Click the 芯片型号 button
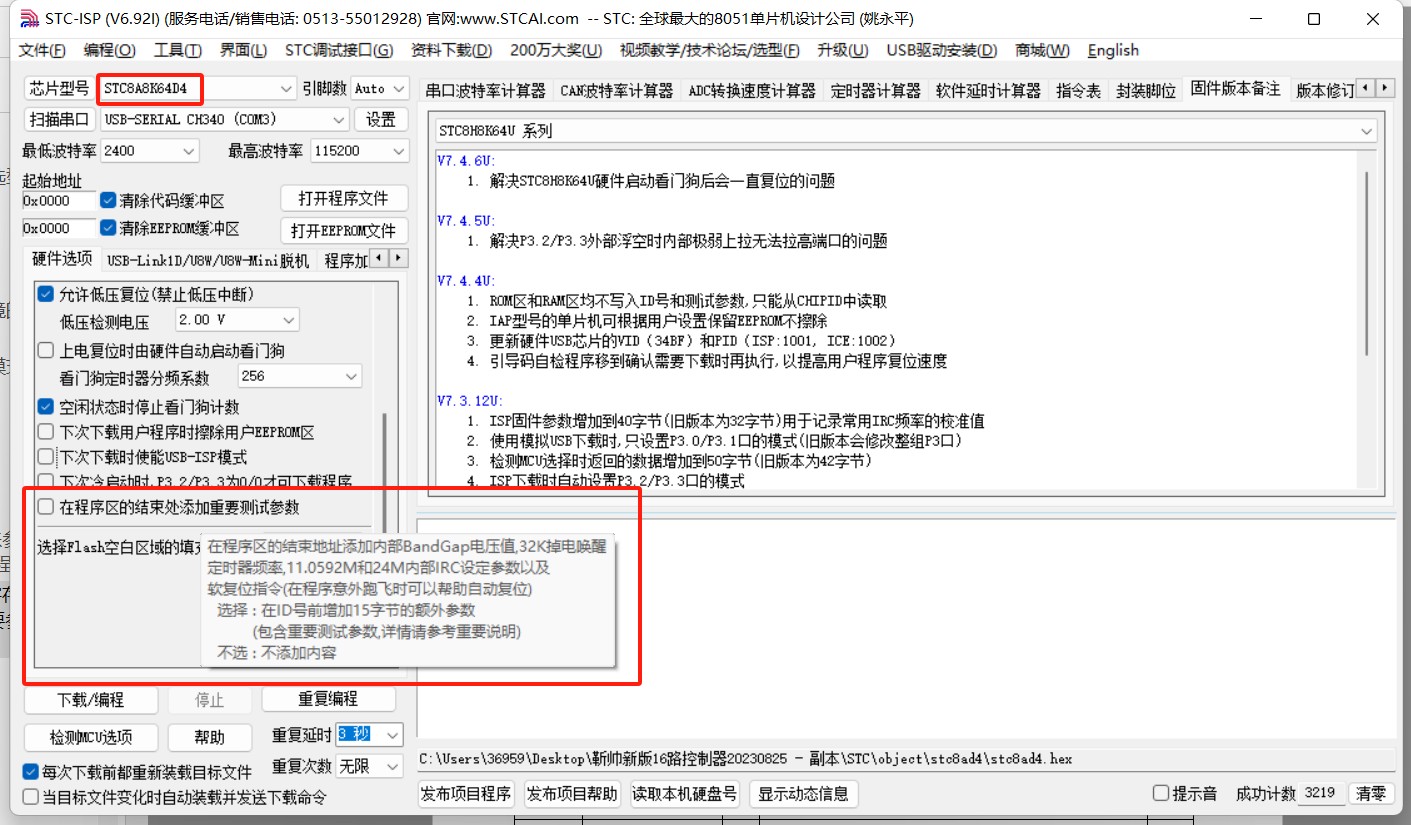 click(59, 89)
